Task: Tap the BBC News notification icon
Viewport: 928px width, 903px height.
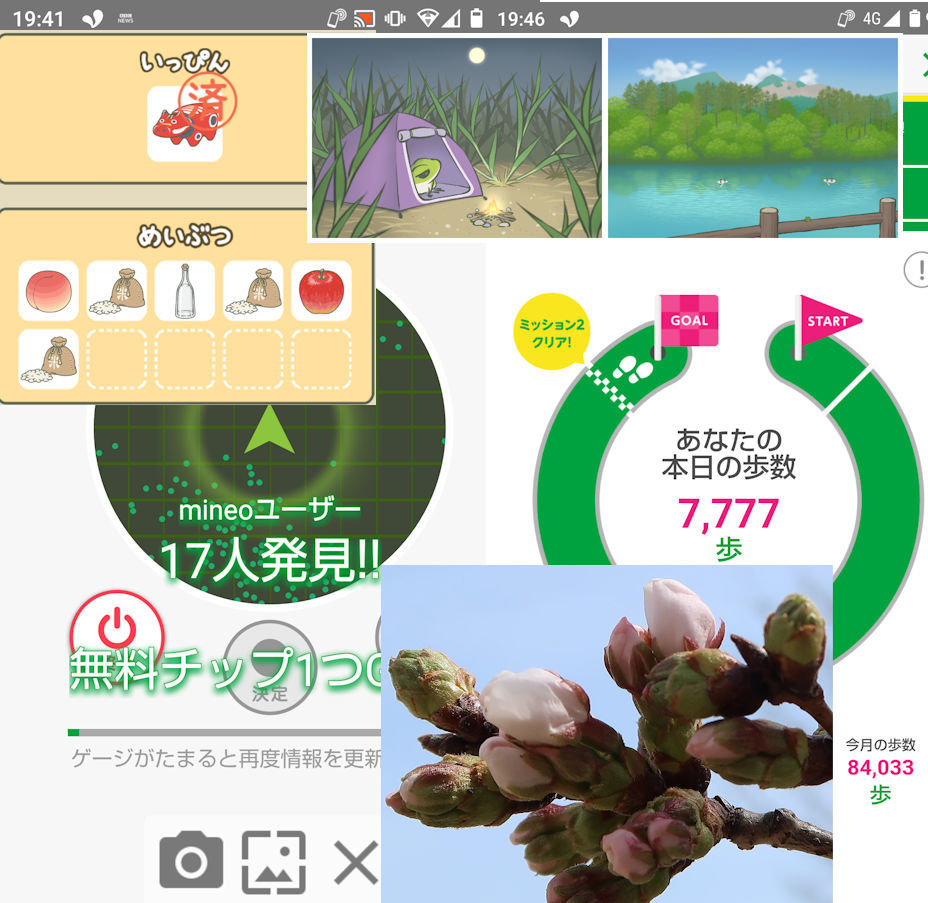Action: tap(125, 18)
